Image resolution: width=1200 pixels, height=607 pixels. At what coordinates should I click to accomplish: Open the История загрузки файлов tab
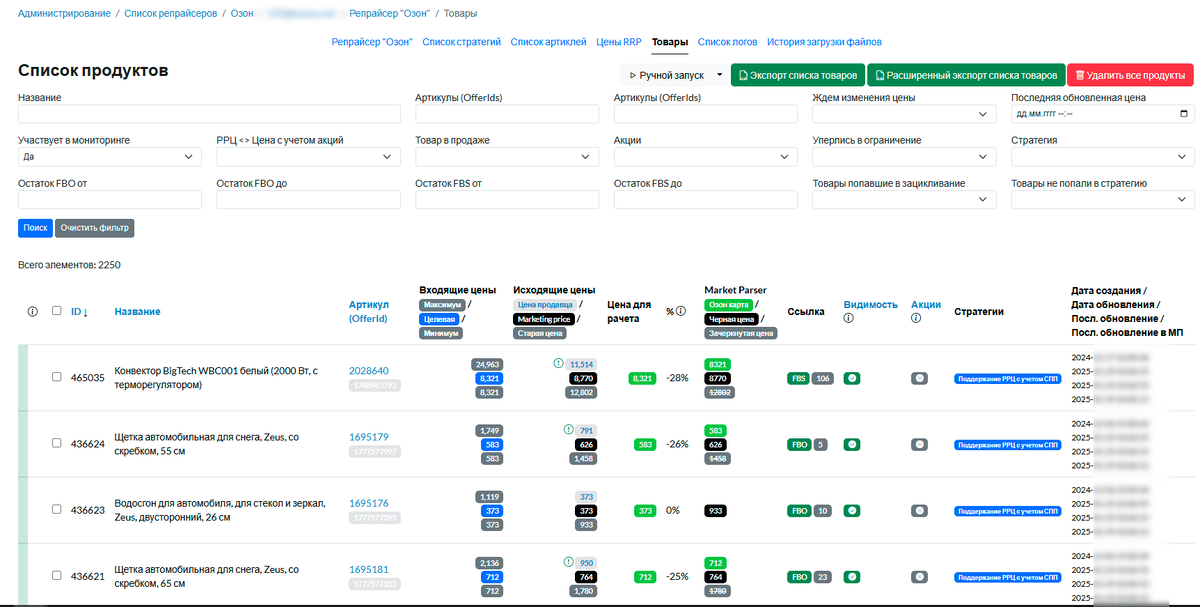(x=824, y=42)
